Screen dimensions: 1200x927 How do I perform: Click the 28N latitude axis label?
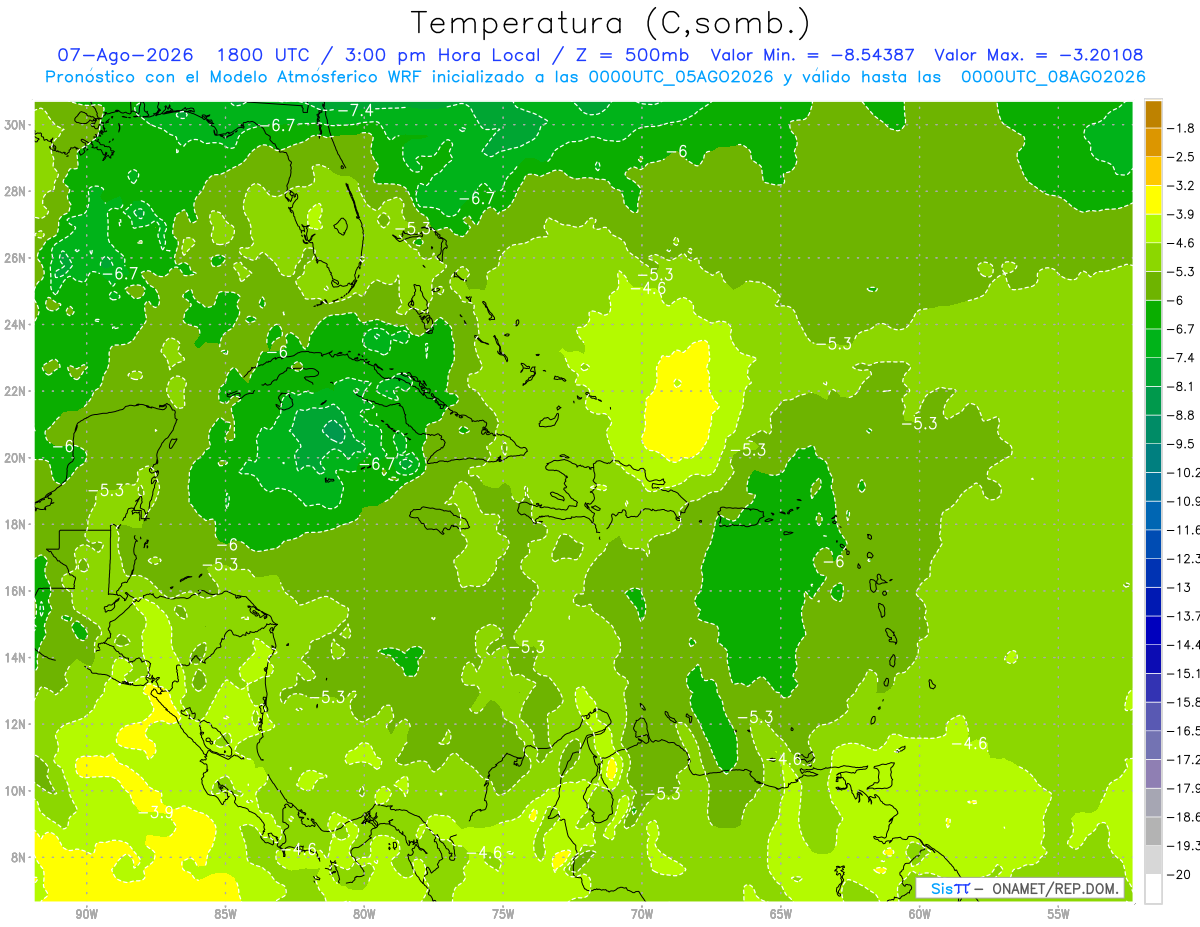click(x=17, y=191)
